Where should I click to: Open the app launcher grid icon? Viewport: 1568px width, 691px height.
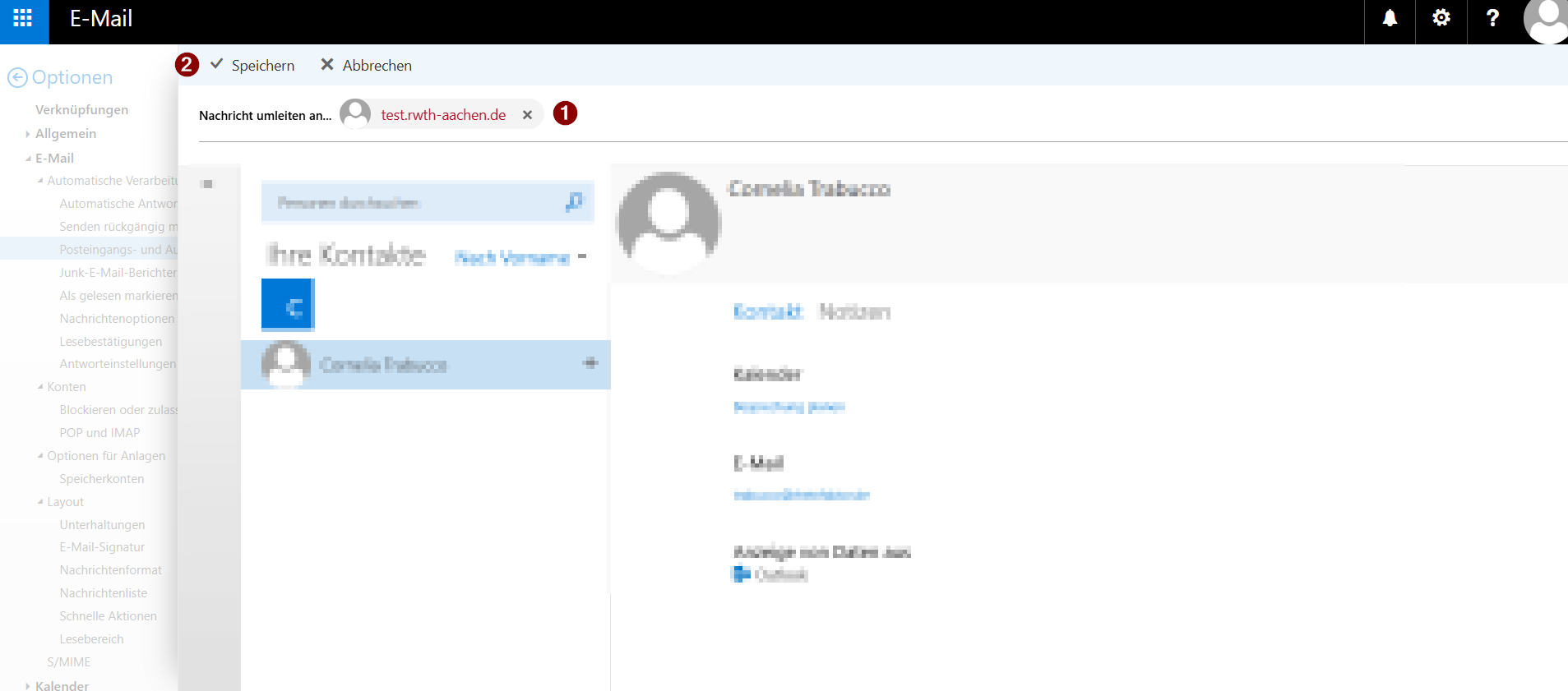pyautogui.click(x=23, y=19)
